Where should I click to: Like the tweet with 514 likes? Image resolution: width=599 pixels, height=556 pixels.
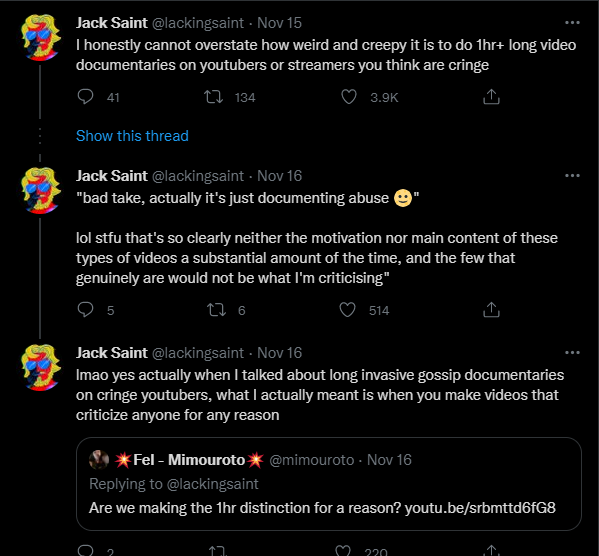[x=347, y=310]
